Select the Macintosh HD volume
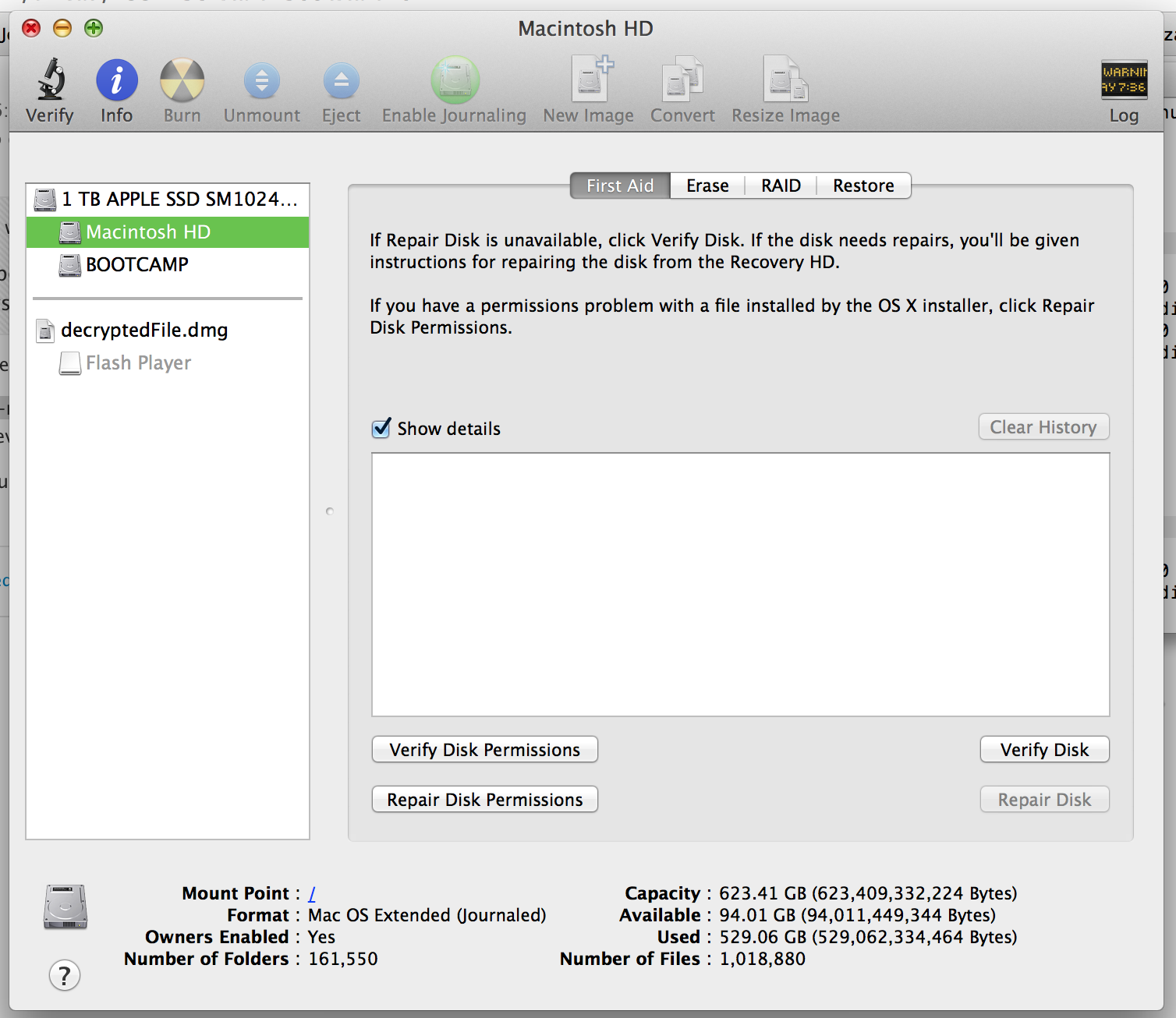 pos(168,232)
